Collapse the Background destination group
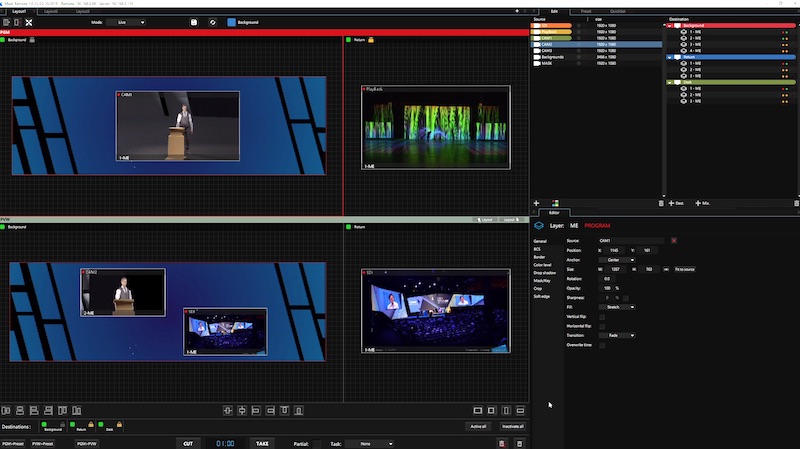800x449 pixels. click(x=669, y=25)
